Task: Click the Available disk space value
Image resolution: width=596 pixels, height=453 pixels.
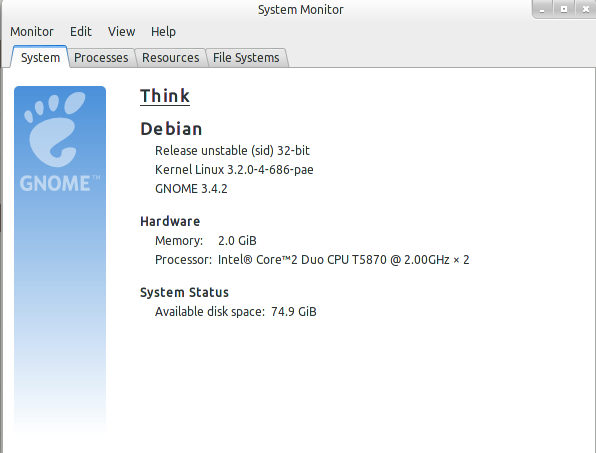Action: [293, 312]
